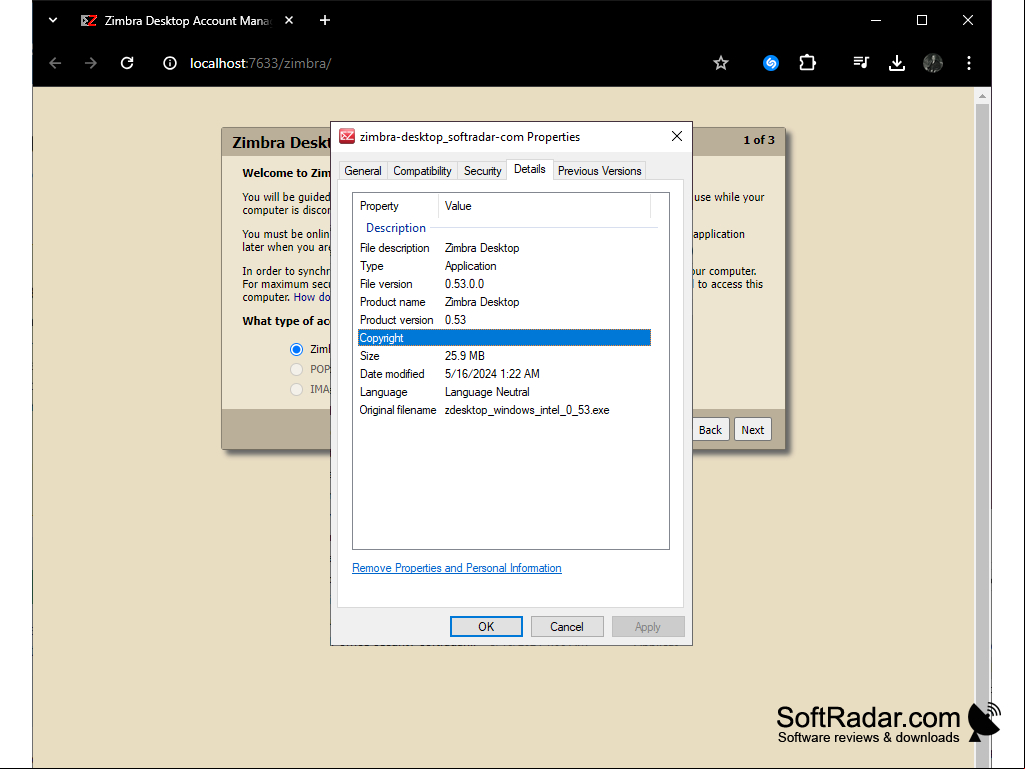The height and width of the screenshot is (769, 1025).
Task: Close the Zimbra Desktop Account browser tab
Action: click(x=289, y=20)
